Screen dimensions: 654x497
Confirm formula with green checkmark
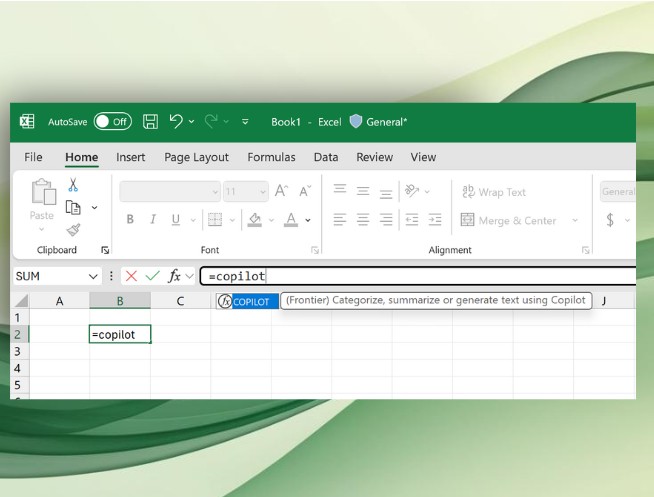click(x=153, y=276)
